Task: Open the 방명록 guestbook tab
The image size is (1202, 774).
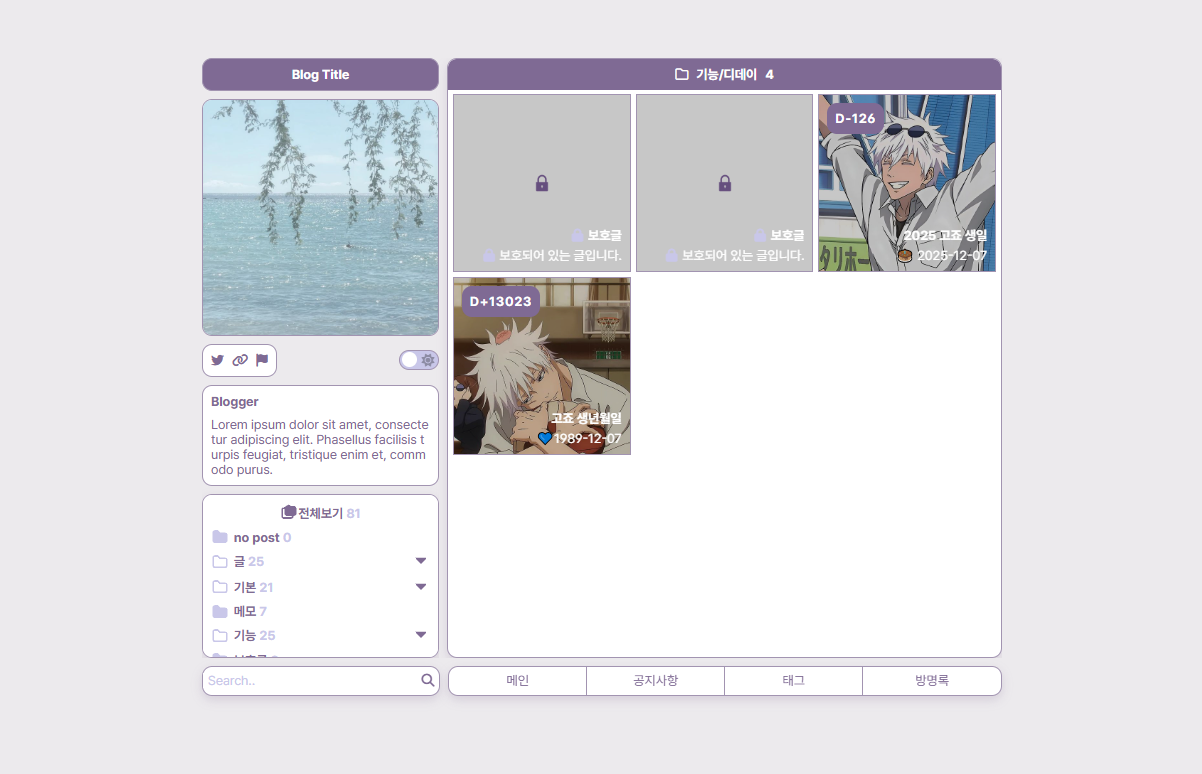Action: pos(931,681)
